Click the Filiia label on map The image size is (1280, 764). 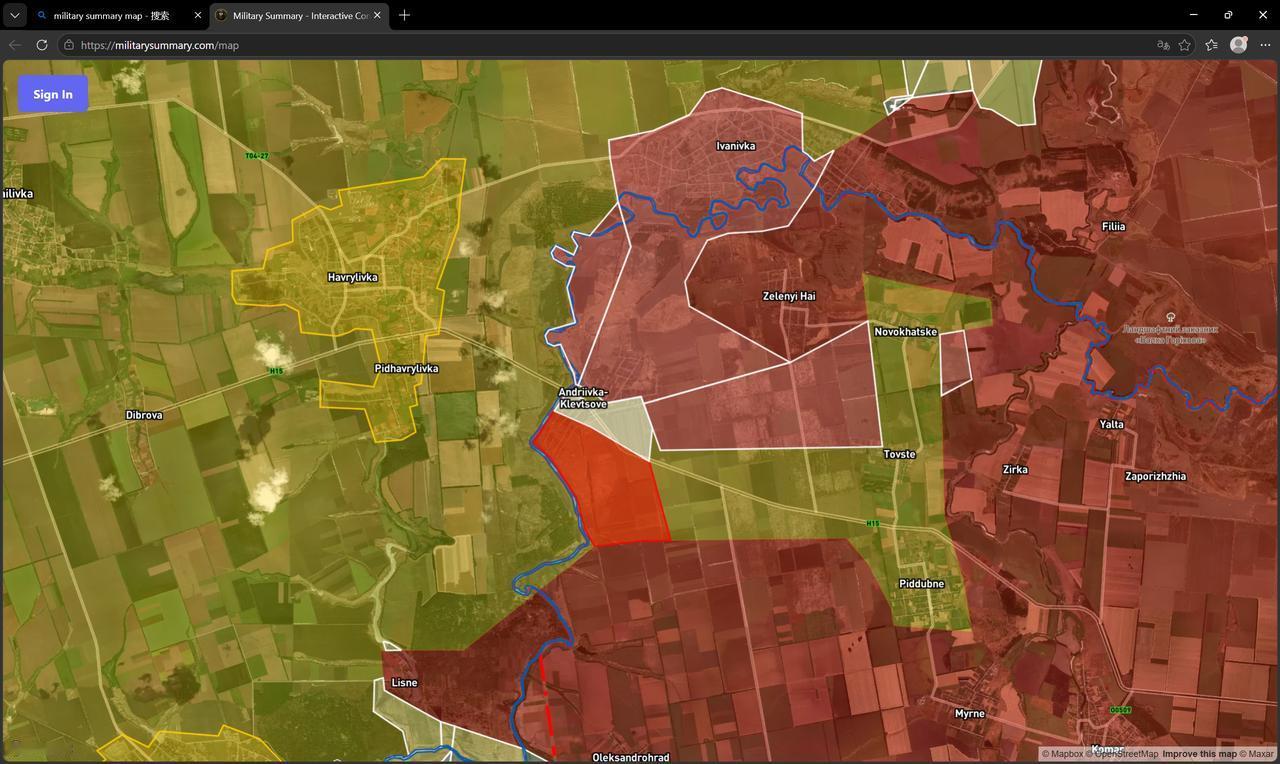point(1113,227)
